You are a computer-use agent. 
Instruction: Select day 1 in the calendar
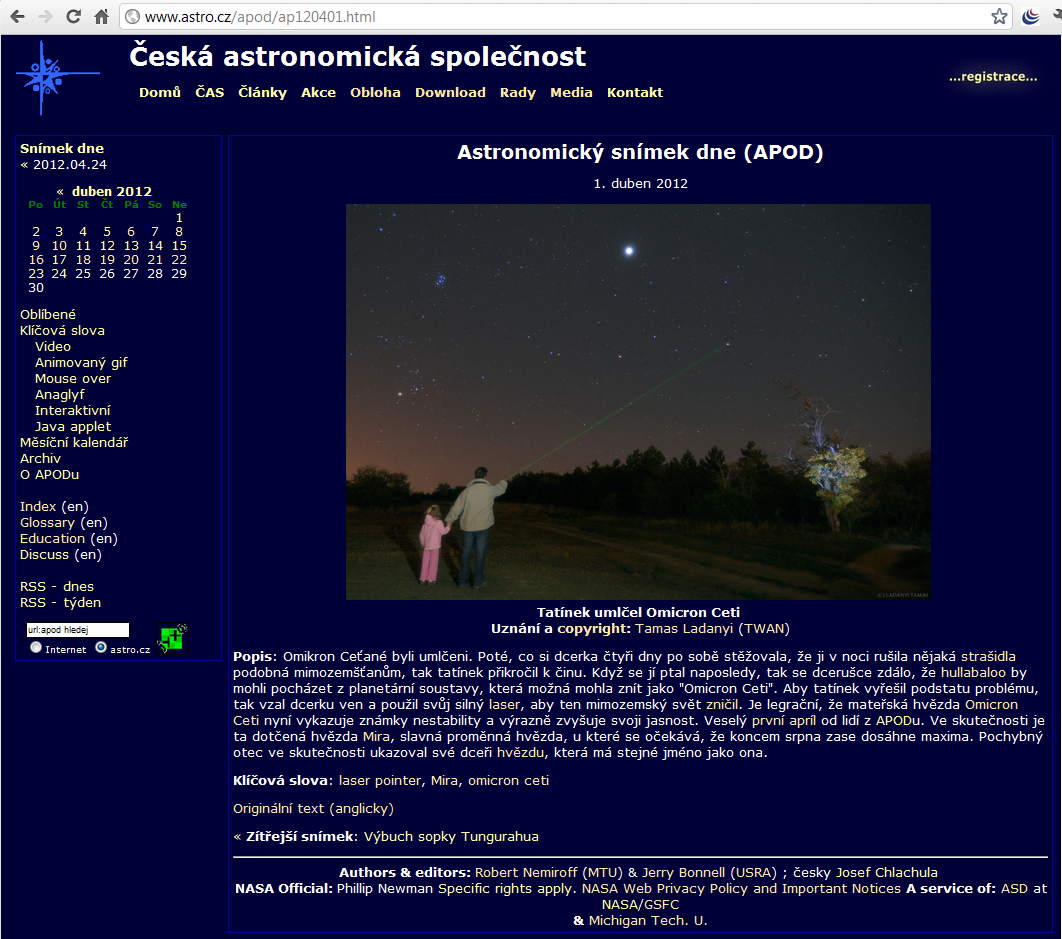click(x=179, y=217)
